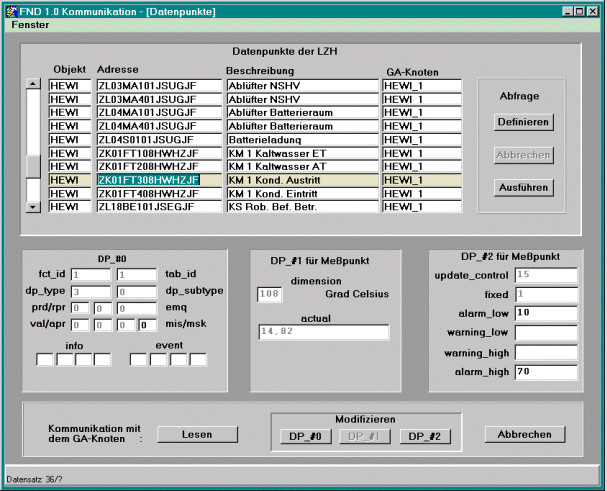Click the Lesen button
The height and width of the screenshot is (491, 607).
click(197, 434)
